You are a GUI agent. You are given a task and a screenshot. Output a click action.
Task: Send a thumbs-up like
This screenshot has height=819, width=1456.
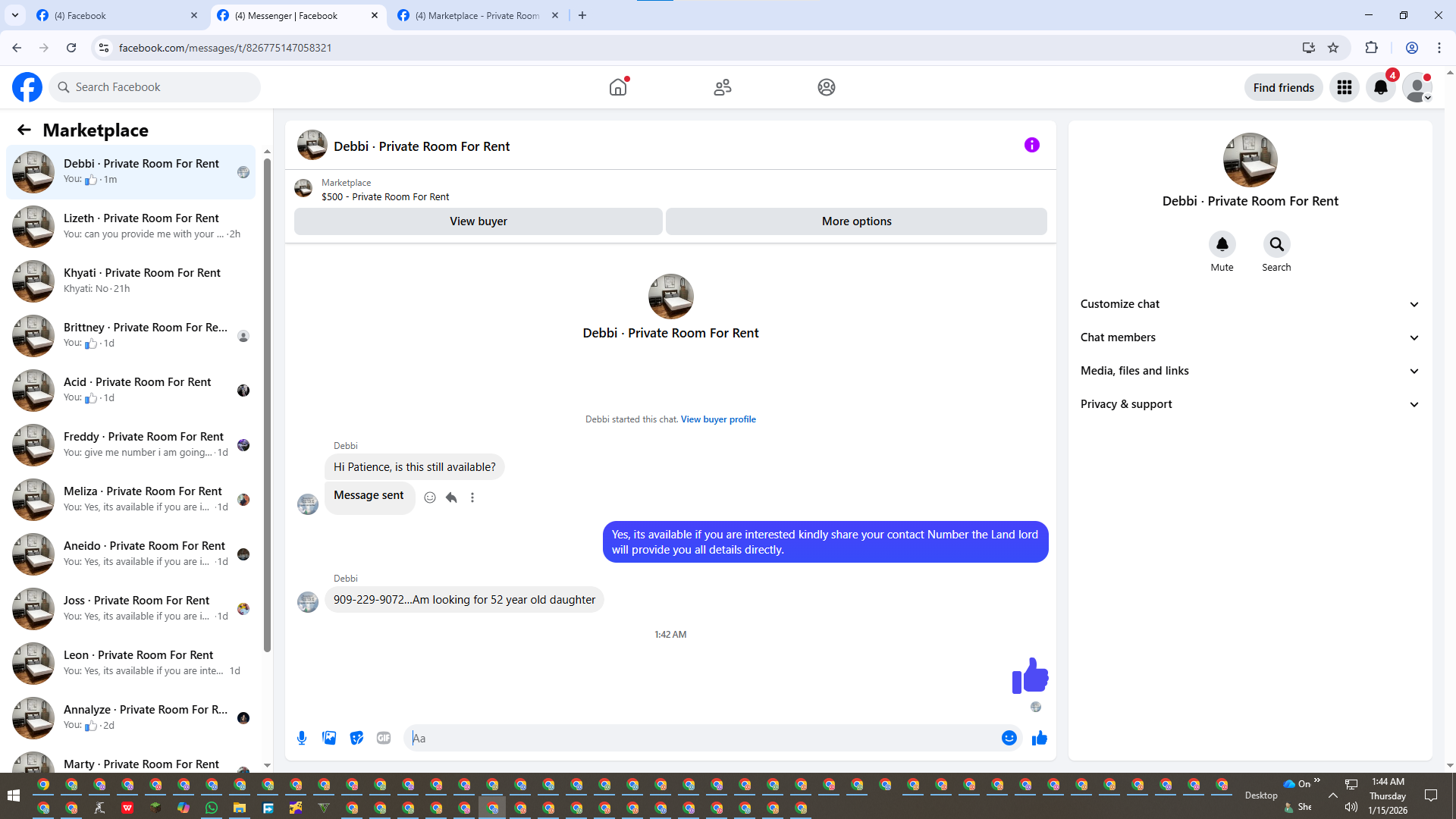[x=1039, y=738]
